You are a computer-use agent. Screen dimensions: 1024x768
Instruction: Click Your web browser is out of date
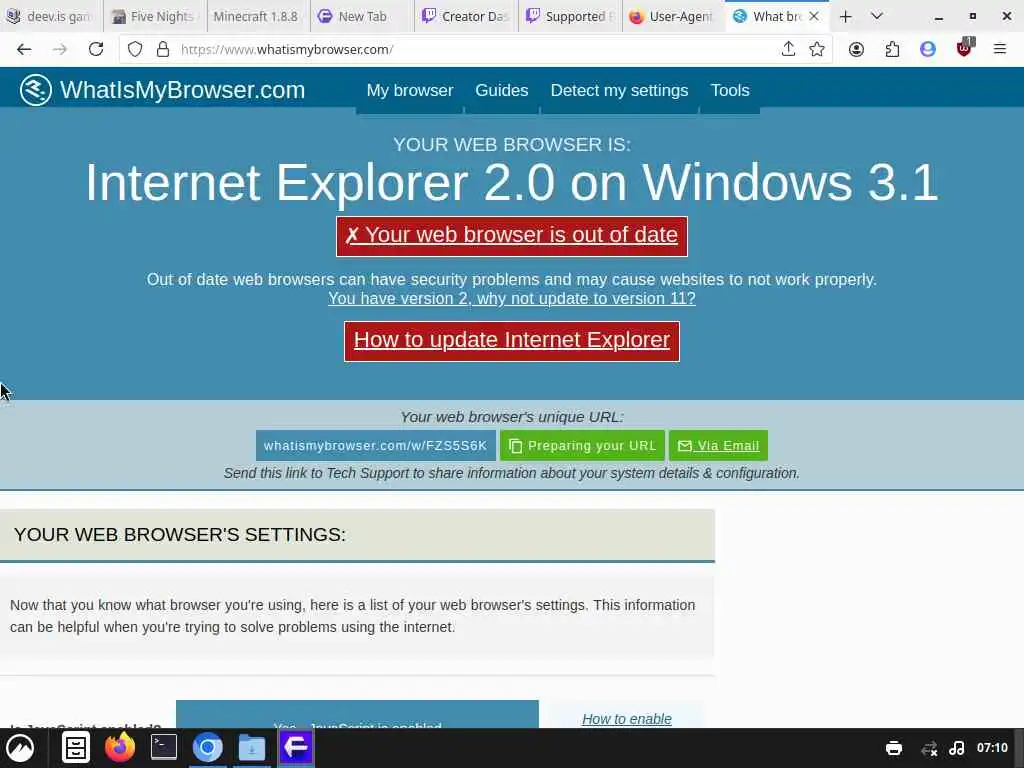[x=511, y=236]
